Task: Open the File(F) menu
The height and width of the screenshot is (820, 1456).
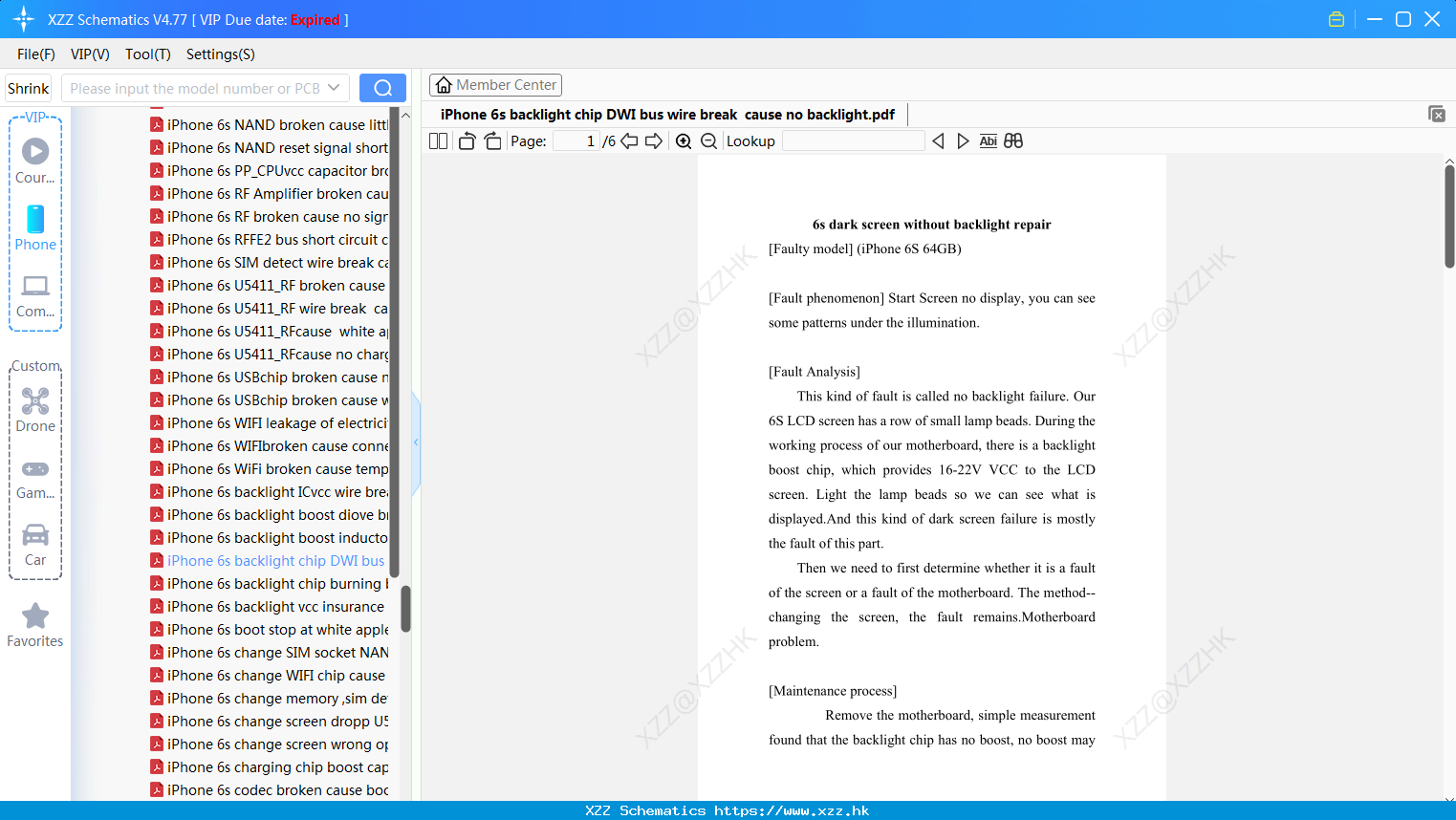Action: coord(36,54)
